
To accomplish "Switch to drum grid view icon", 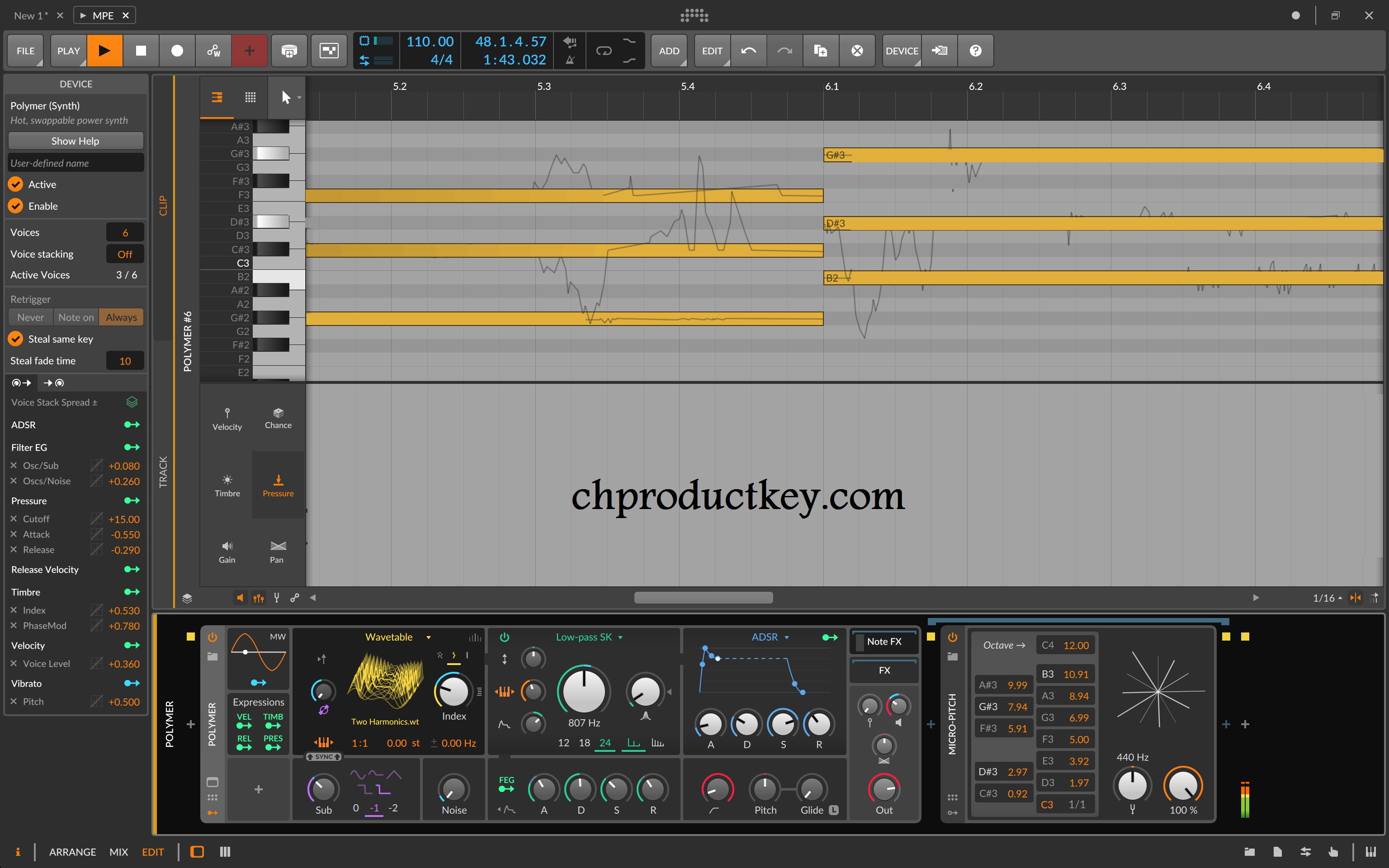I will [x=250, y=97].
